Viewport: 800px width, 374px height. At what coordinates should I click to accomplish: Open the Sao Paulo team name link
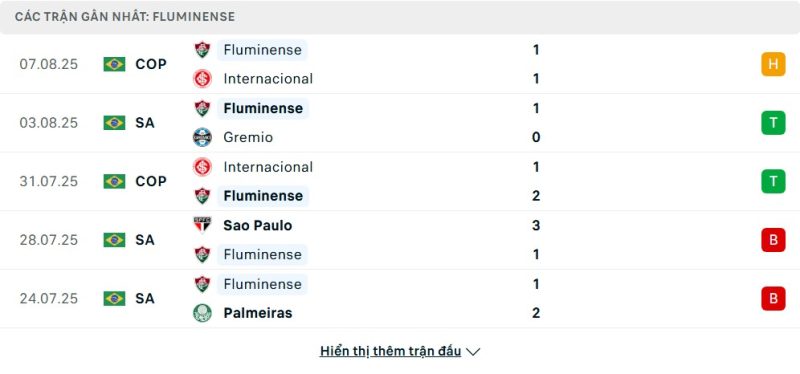(x=258, y=225)
